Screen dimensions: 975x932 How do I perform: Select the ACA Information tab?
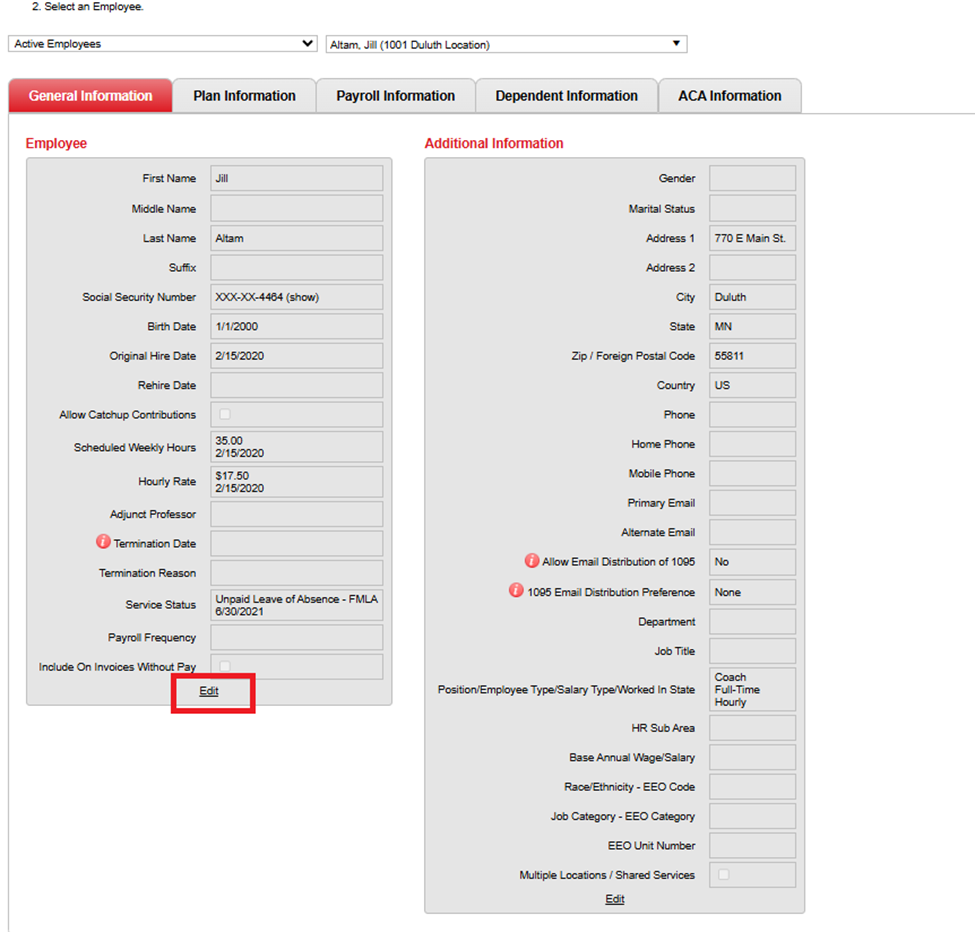[x=729, y=96]
